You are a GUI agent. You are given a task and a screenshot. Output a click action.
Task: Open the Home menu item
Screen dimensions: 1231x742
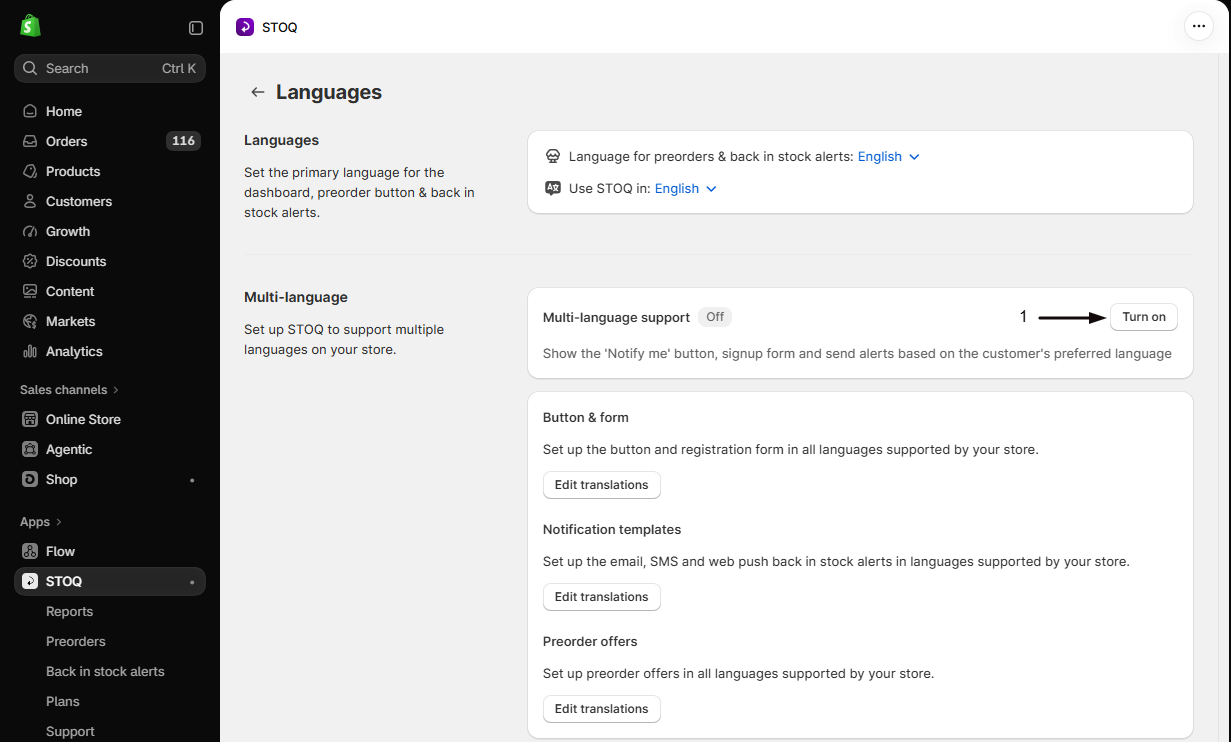point(110,111)
